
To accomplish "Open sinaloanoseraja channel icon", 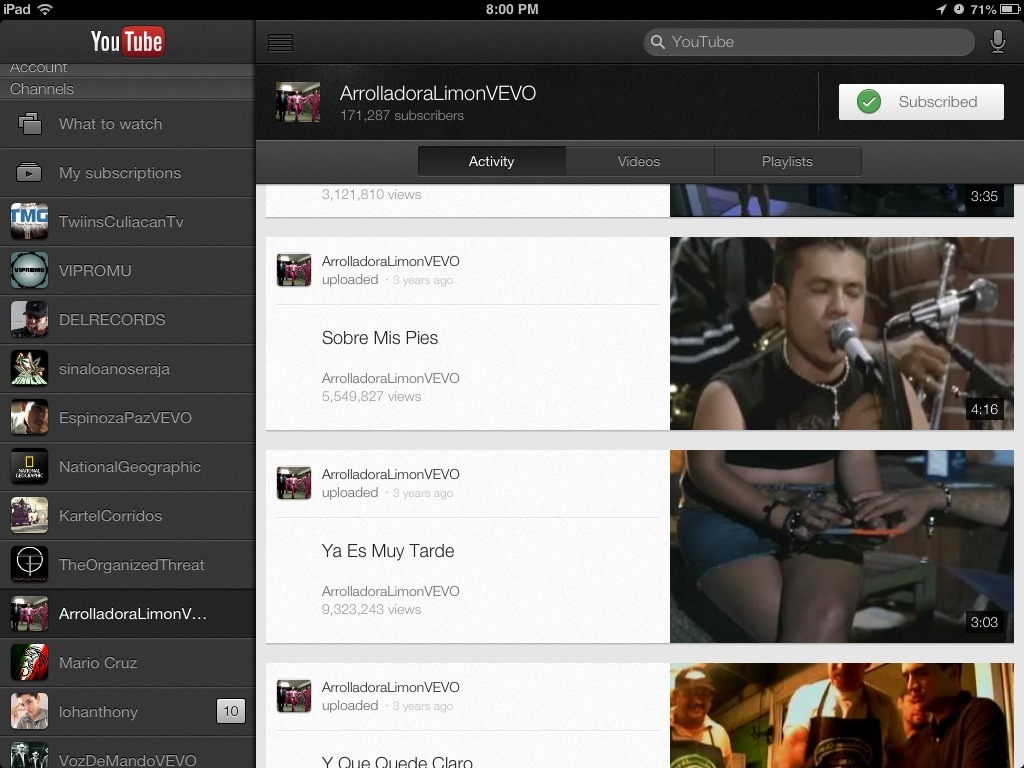I will pyautogui.click(x=29, y=368).
